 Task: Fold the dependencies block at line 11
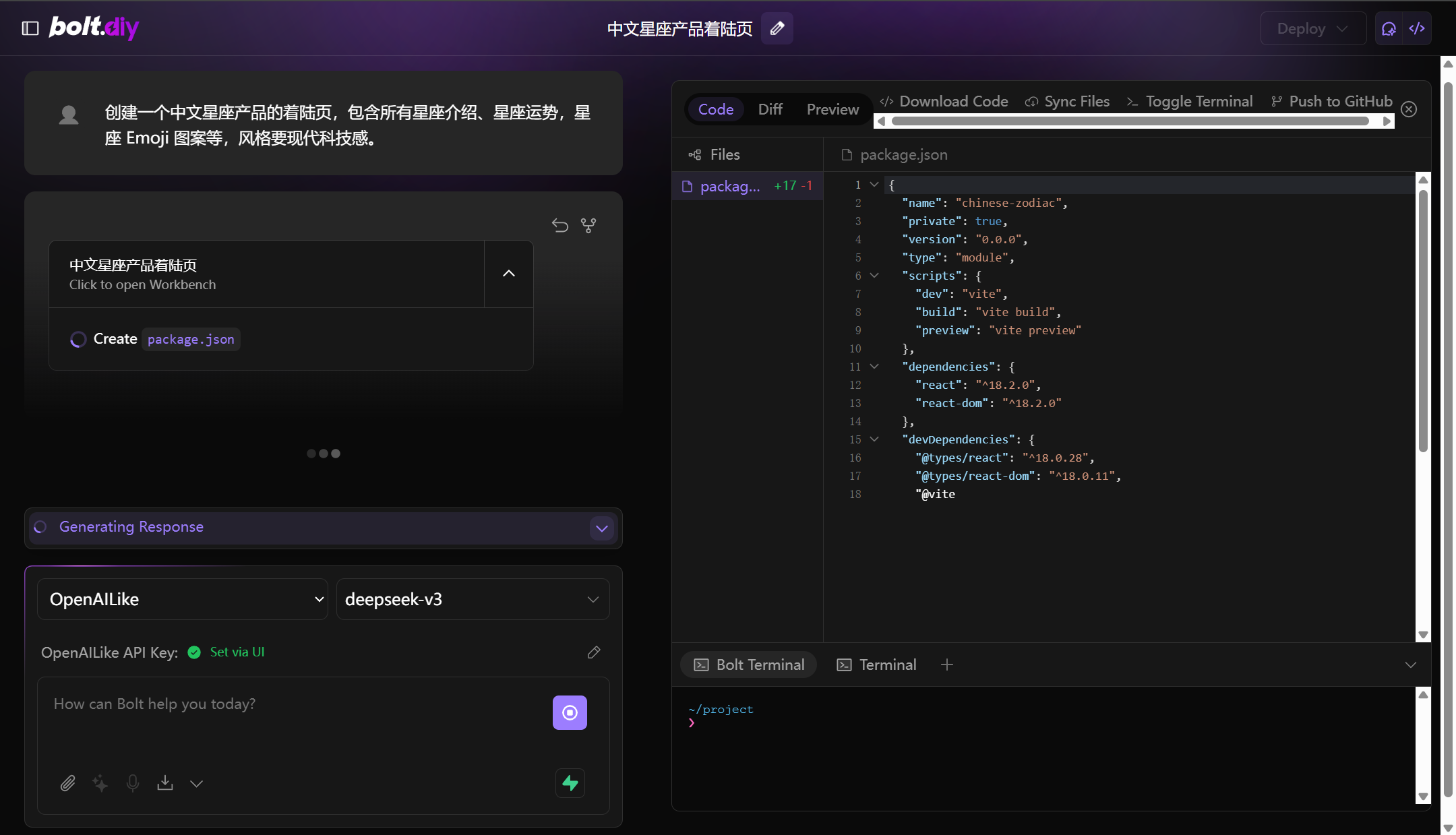pos(874,367)
